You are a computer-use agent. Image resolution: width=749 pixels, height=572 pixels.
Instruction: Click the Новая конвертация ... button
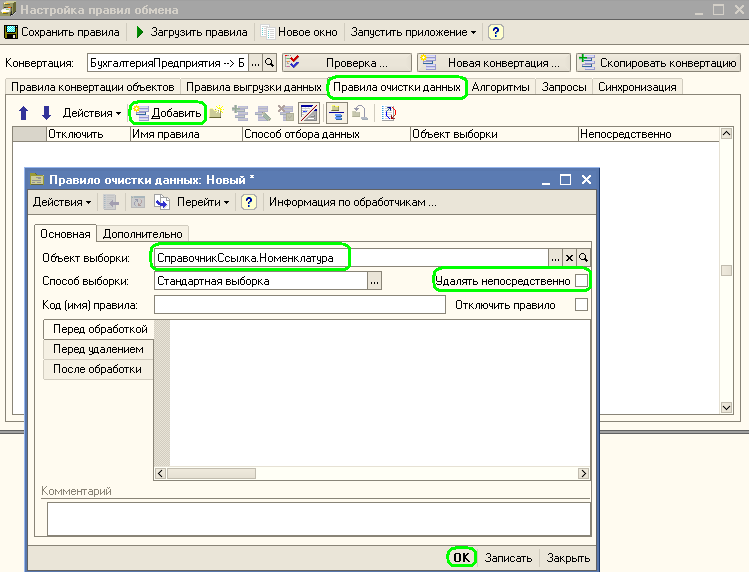494,63
